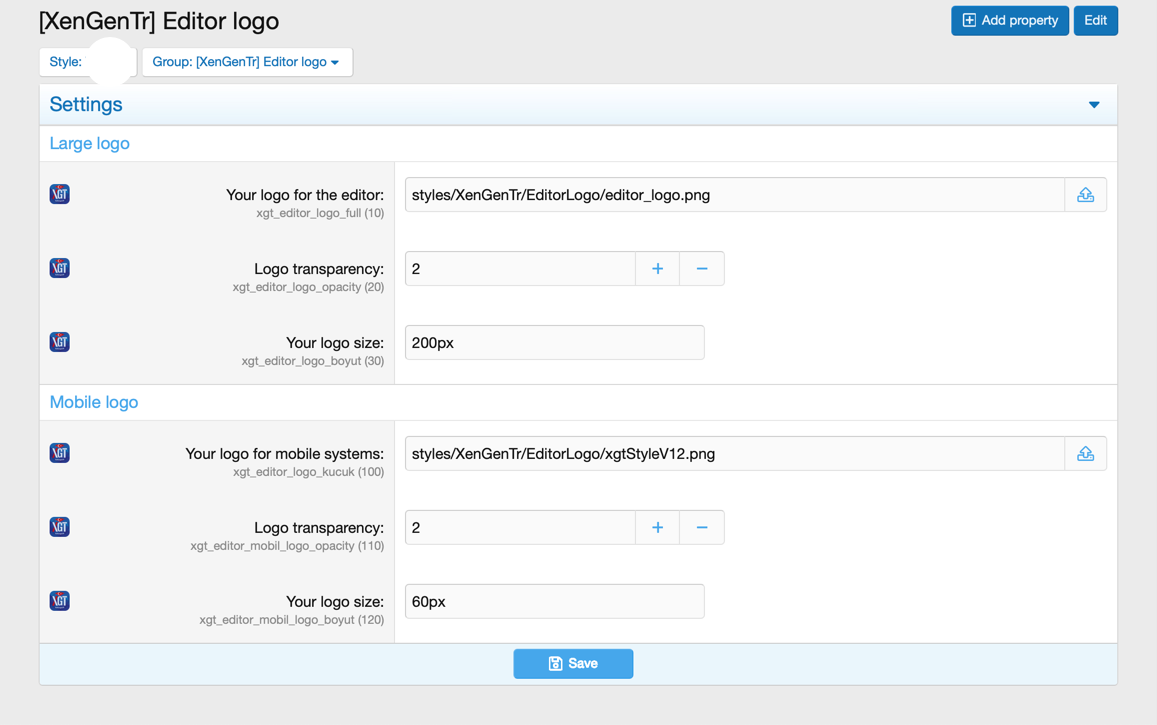Click XGT icon beside mobile systems logo row
The image size is (1157, 725).
(x=60, y=453)
